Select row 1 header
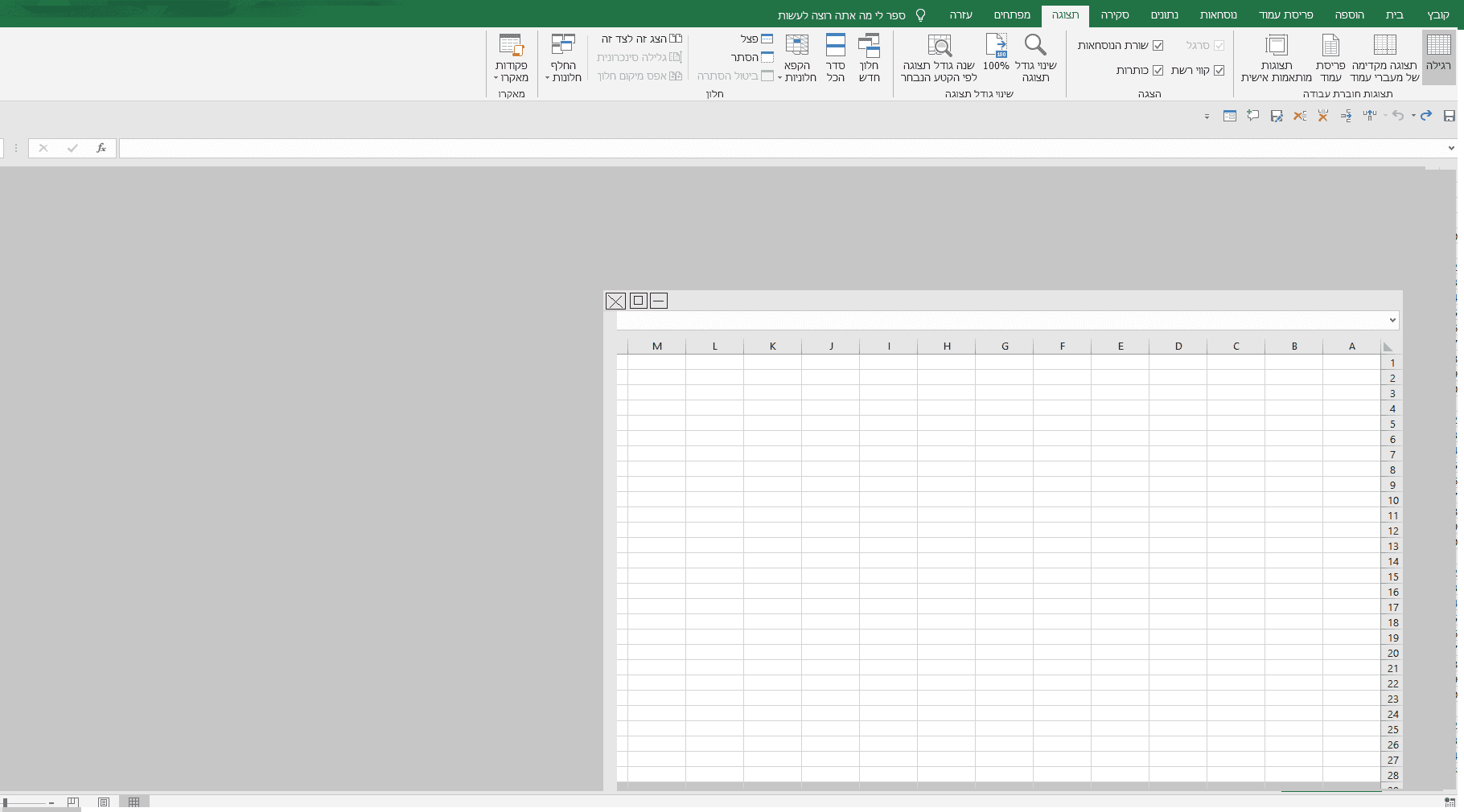The height and width of the screenshot is (812, 1464). point(1392,363)
